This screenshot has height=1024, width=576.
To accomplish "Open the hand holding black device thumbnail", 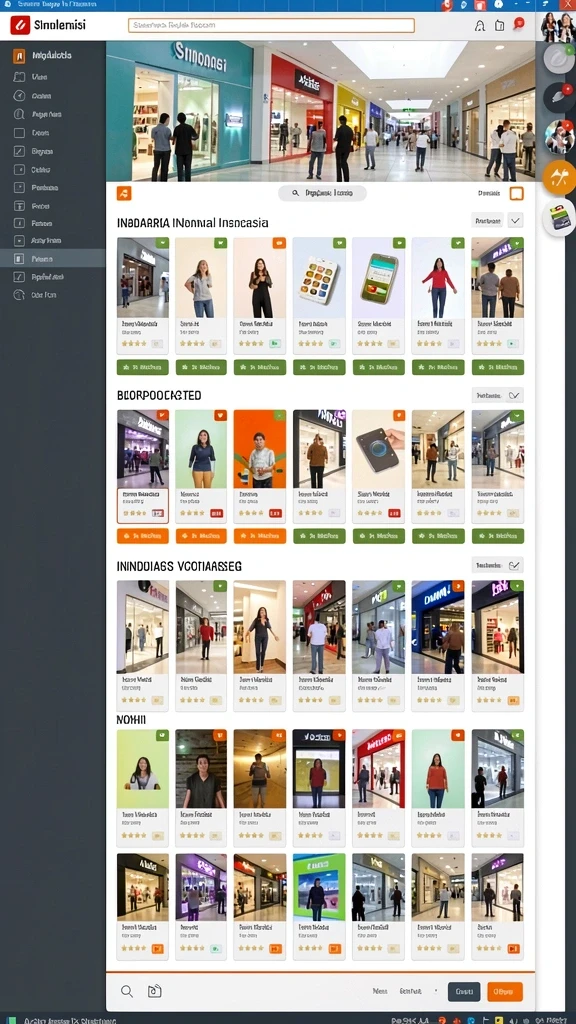I will (379, 449).
